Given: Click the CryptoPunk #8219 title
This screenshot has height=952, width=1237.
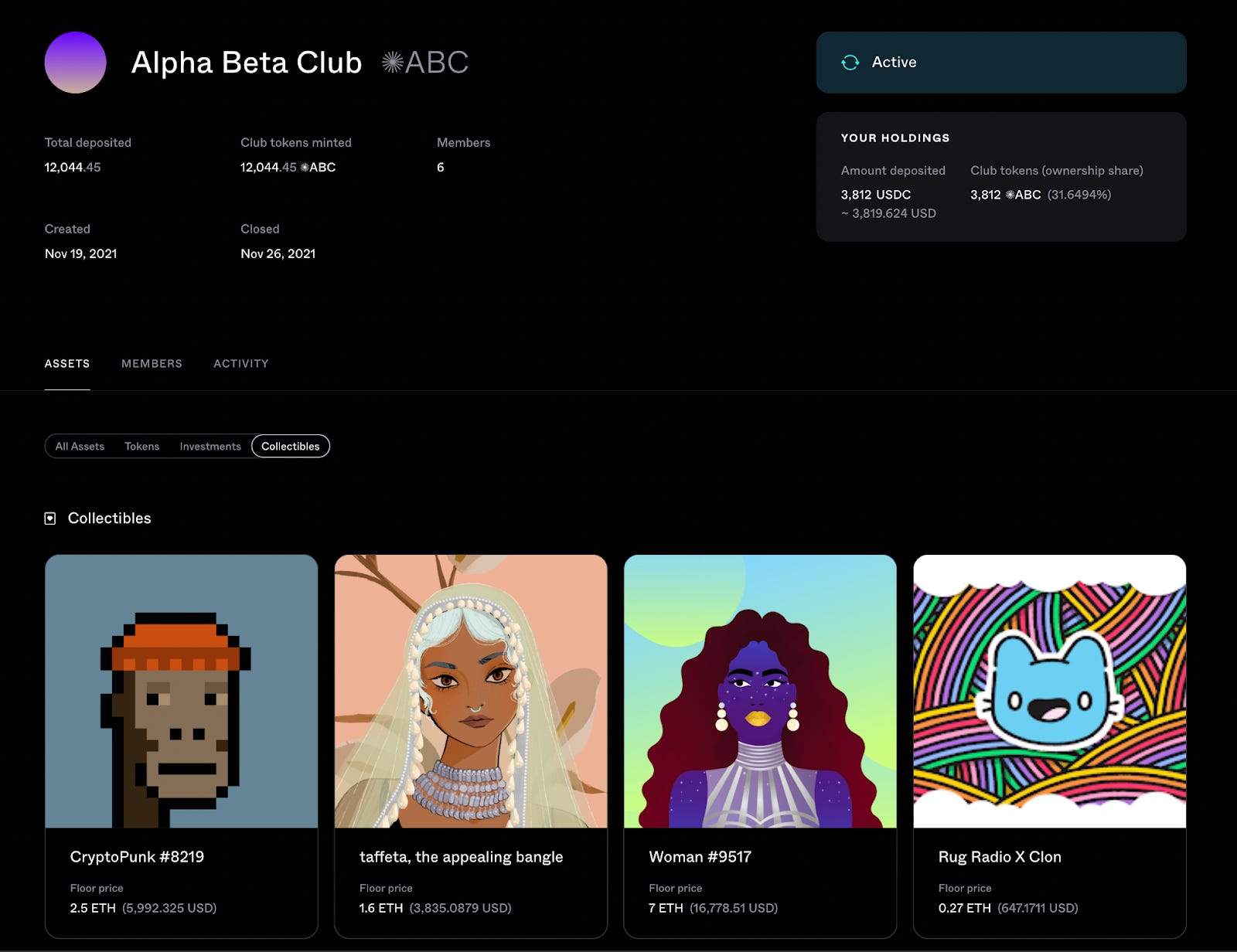Looking at the screenshot, I should [137, 856].
